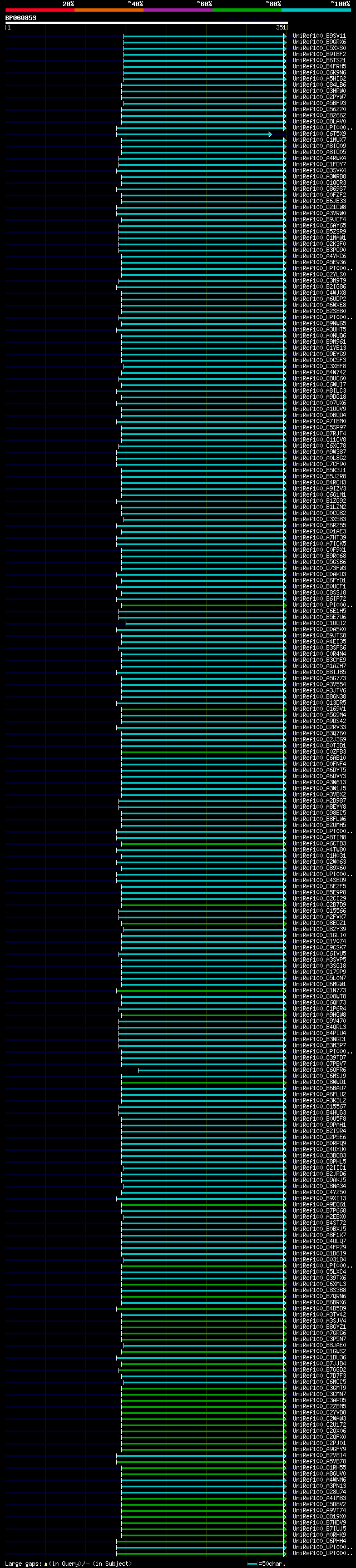The width and height of the screenshot is (356, 1568).
Task: Click the cyan ~100% identity legend segment
Action: [x=317, y=10]
